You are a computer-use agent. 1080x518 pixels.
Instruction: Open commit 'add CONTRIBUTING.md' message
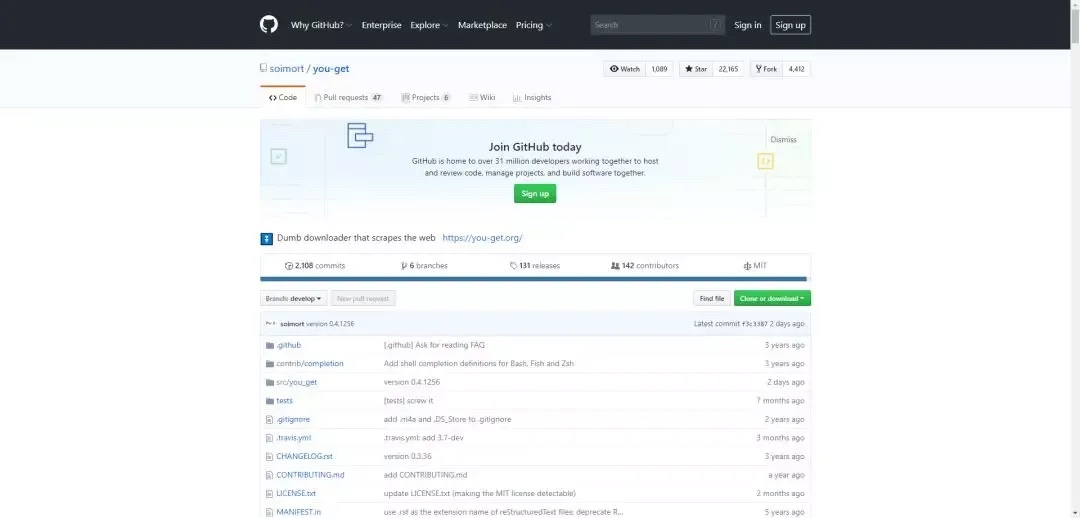click(x=425, y=475)
